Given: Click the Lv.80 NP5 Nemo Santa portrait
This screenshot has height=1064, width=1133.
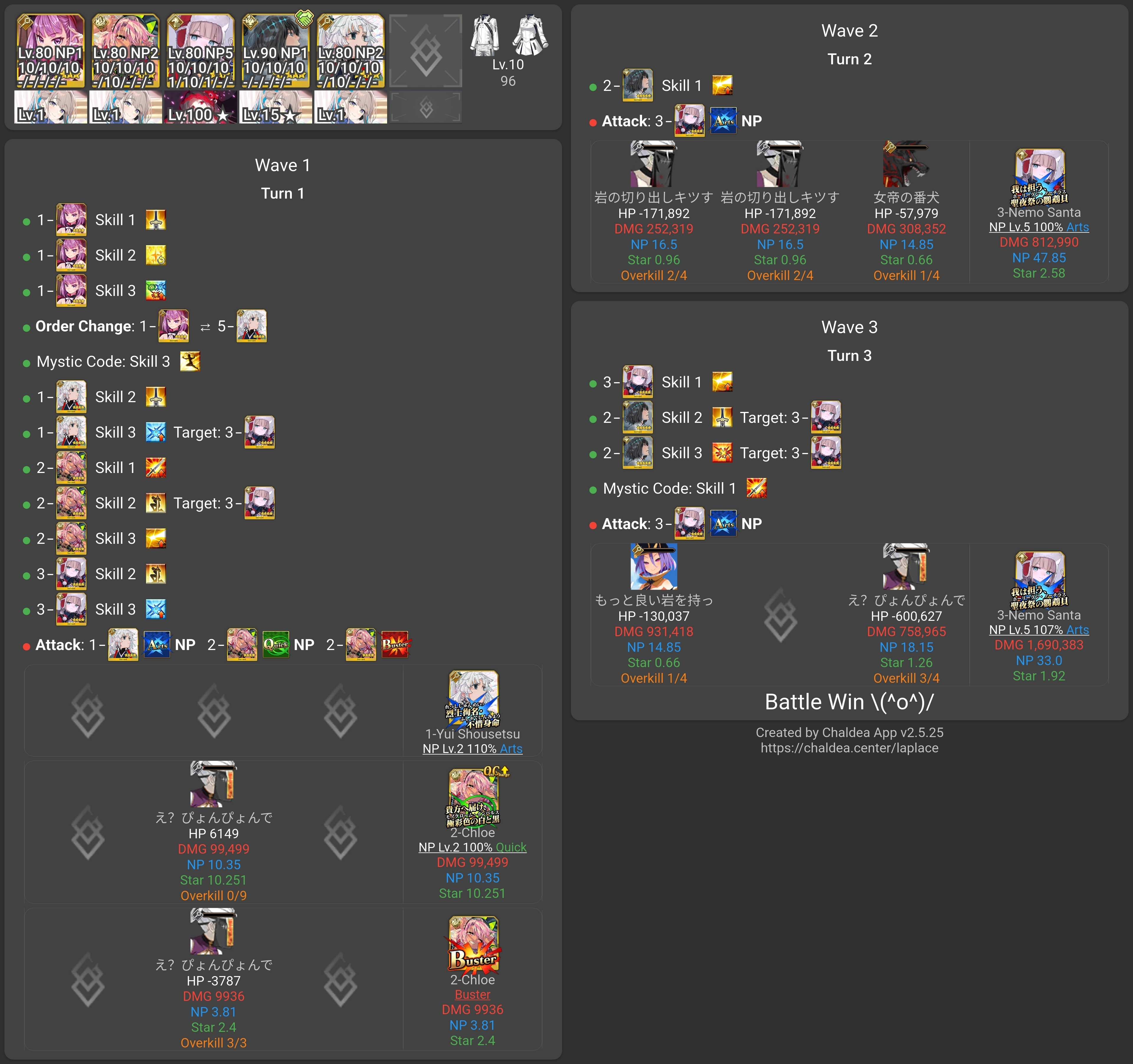Looking at the screenshot, I should [201, 51].
